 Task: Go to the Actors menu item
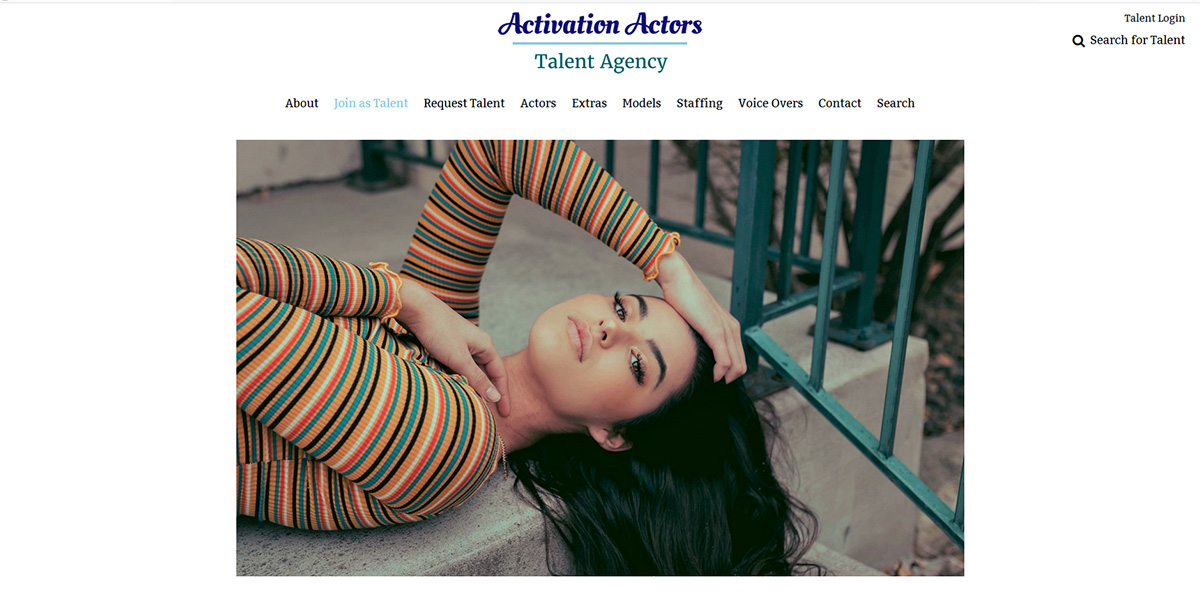pos(538,103)
